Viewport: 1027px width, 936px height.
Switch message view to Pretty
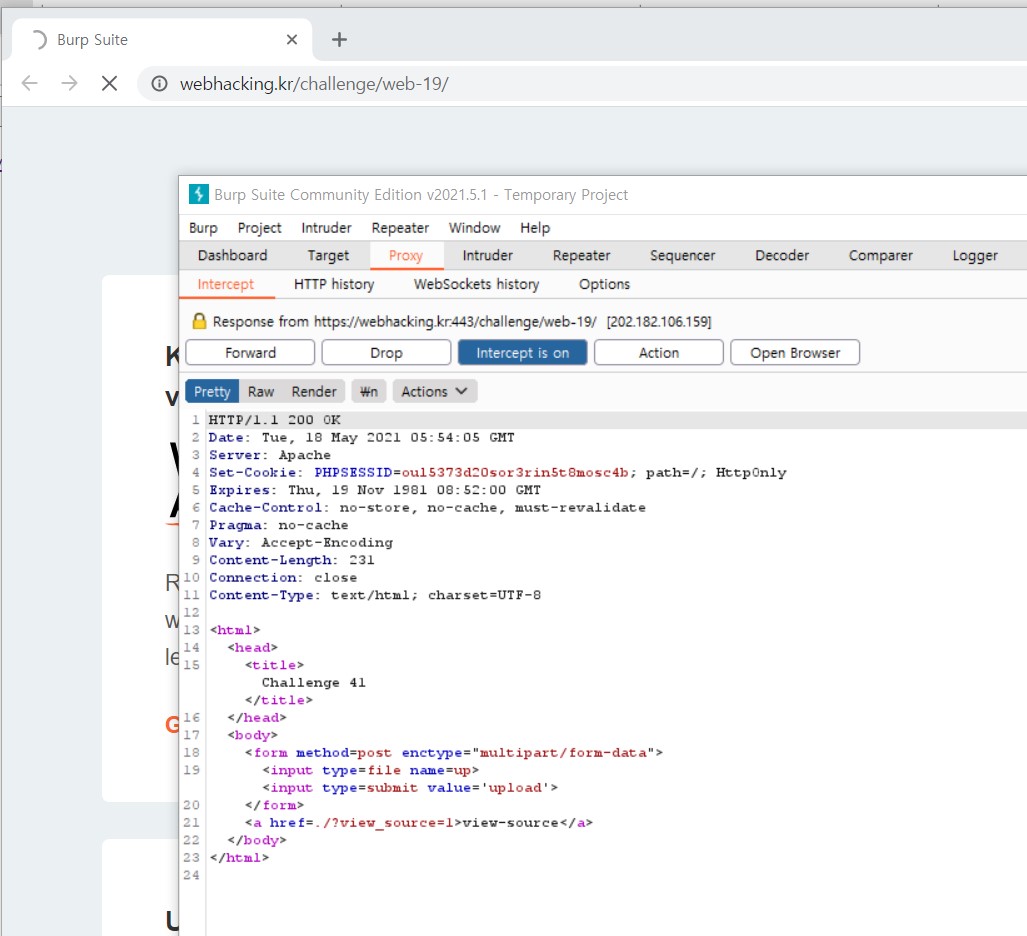212,392
